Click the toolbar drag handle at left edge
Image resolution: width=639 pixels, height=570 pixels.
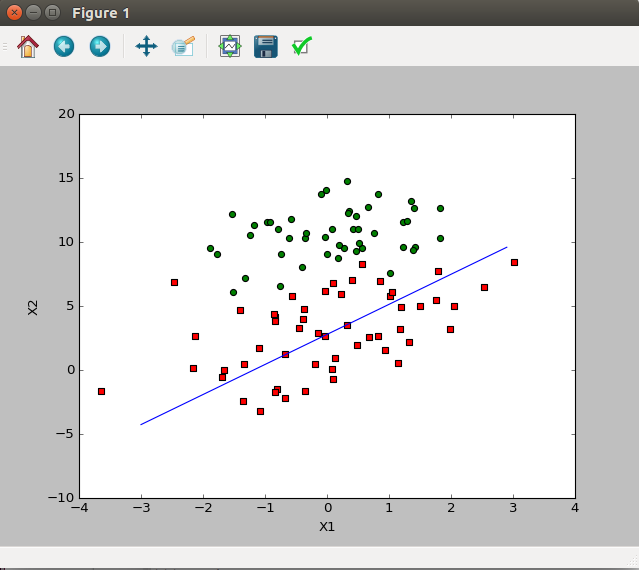(x=5, y=46)
